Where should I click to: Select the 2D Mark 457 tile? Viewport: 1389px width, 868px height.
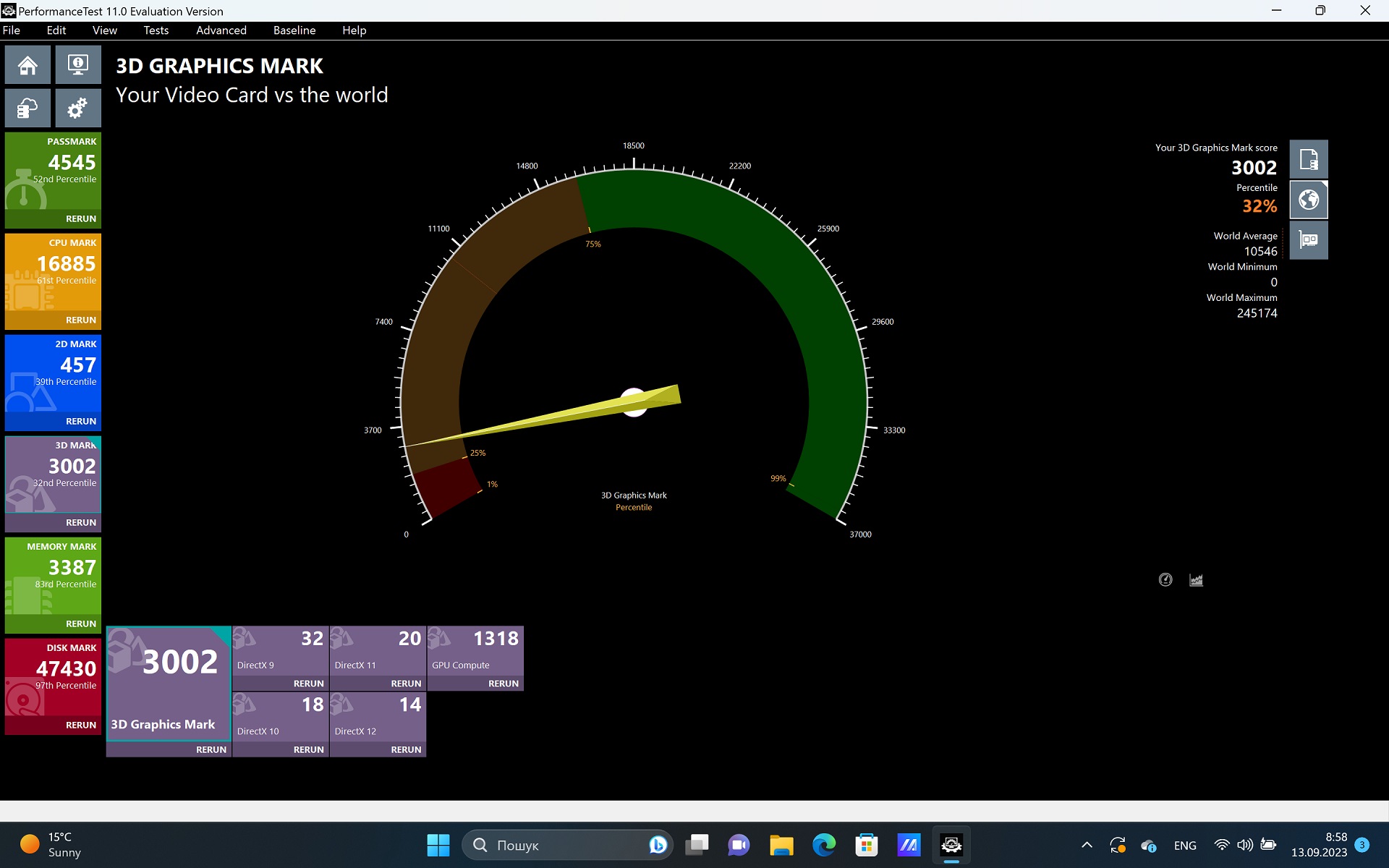point(53,373)
